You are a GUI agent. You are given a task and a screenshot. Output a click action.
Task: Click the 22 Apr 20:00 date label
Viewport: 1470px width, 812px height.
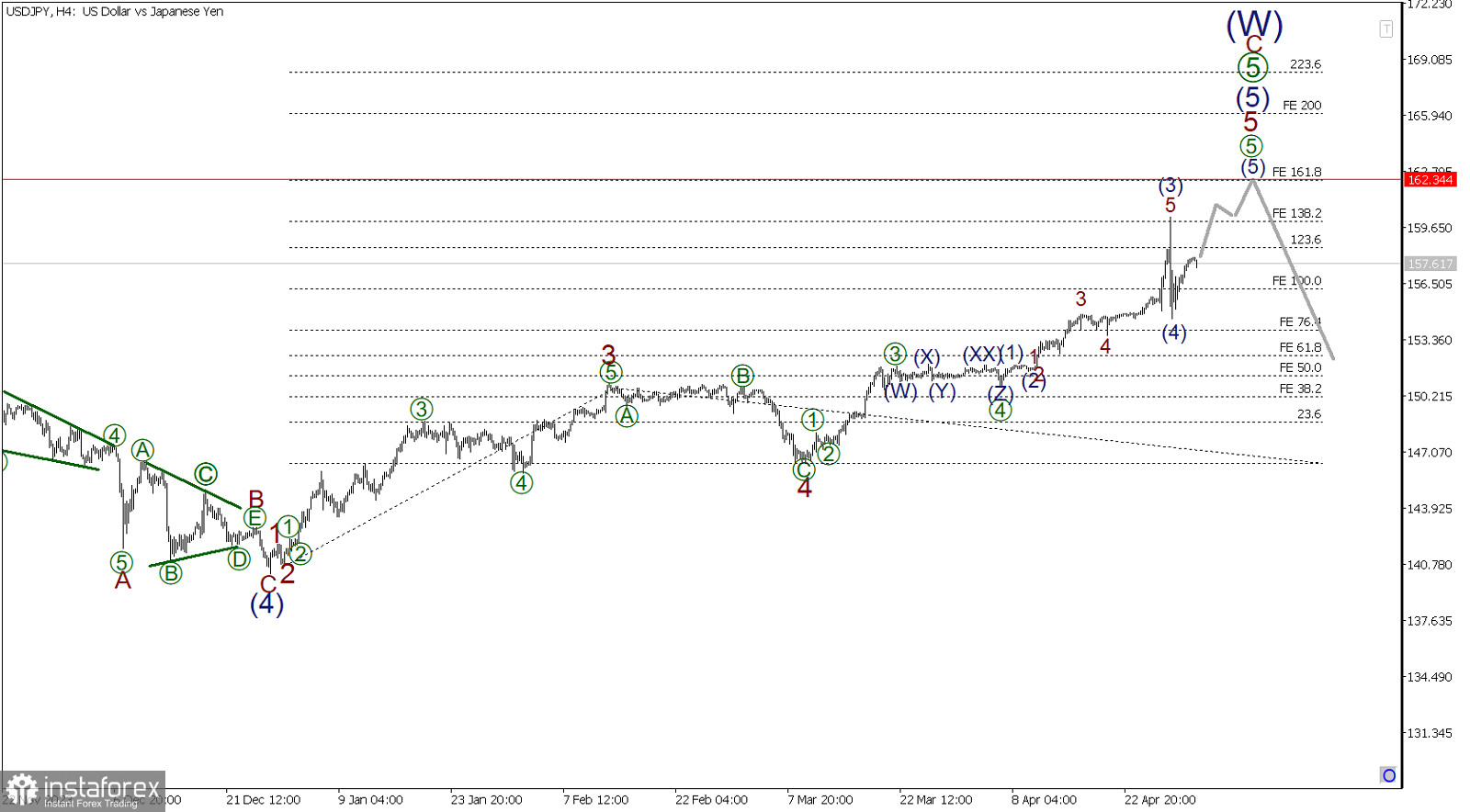click(x=1160, y=799)
